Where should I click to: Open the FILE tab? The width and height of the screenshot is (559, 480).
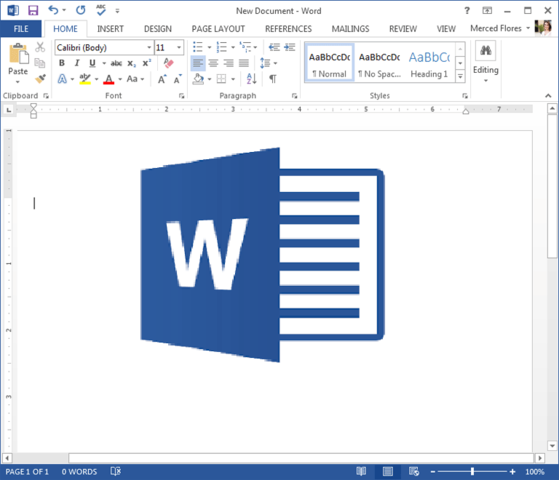(21, 29)
